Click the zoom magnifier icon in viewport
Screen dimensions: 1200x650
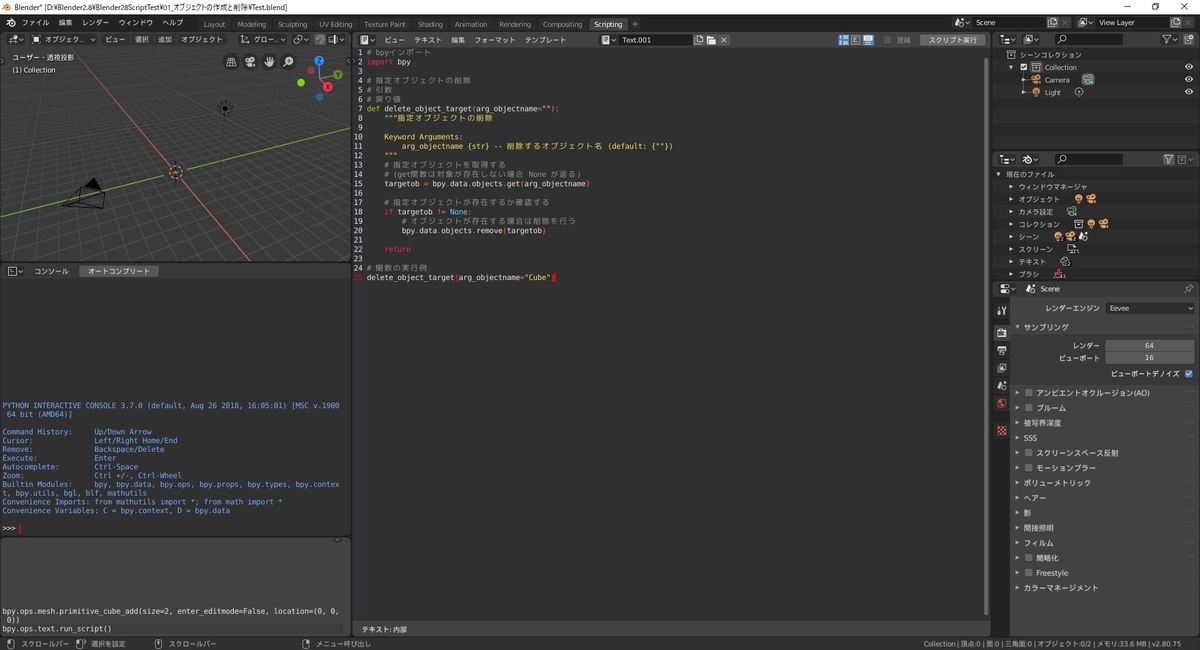[x=288, y=62]
